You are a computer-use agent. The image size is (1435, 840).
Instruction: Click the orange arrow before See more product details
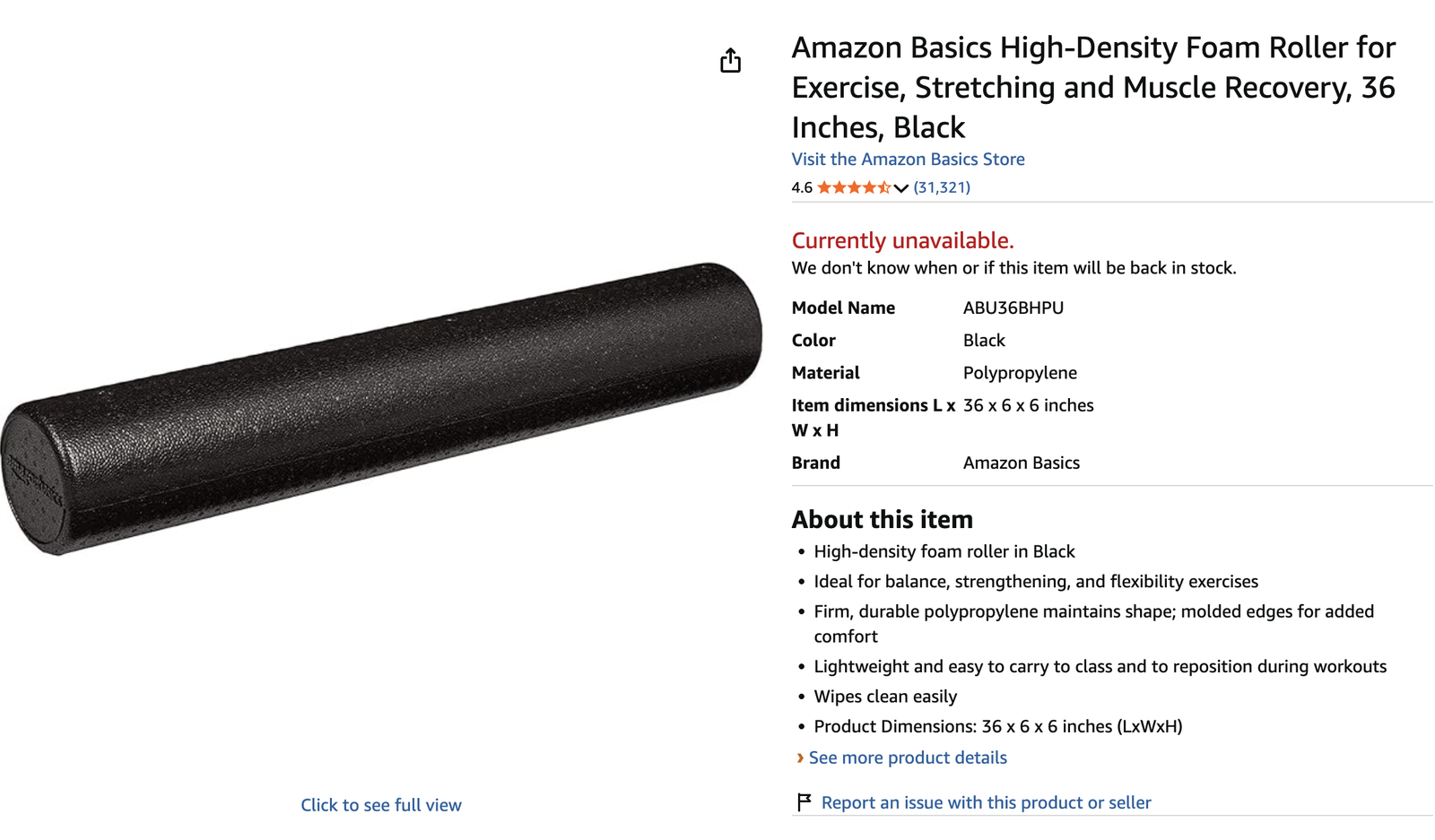799,758
